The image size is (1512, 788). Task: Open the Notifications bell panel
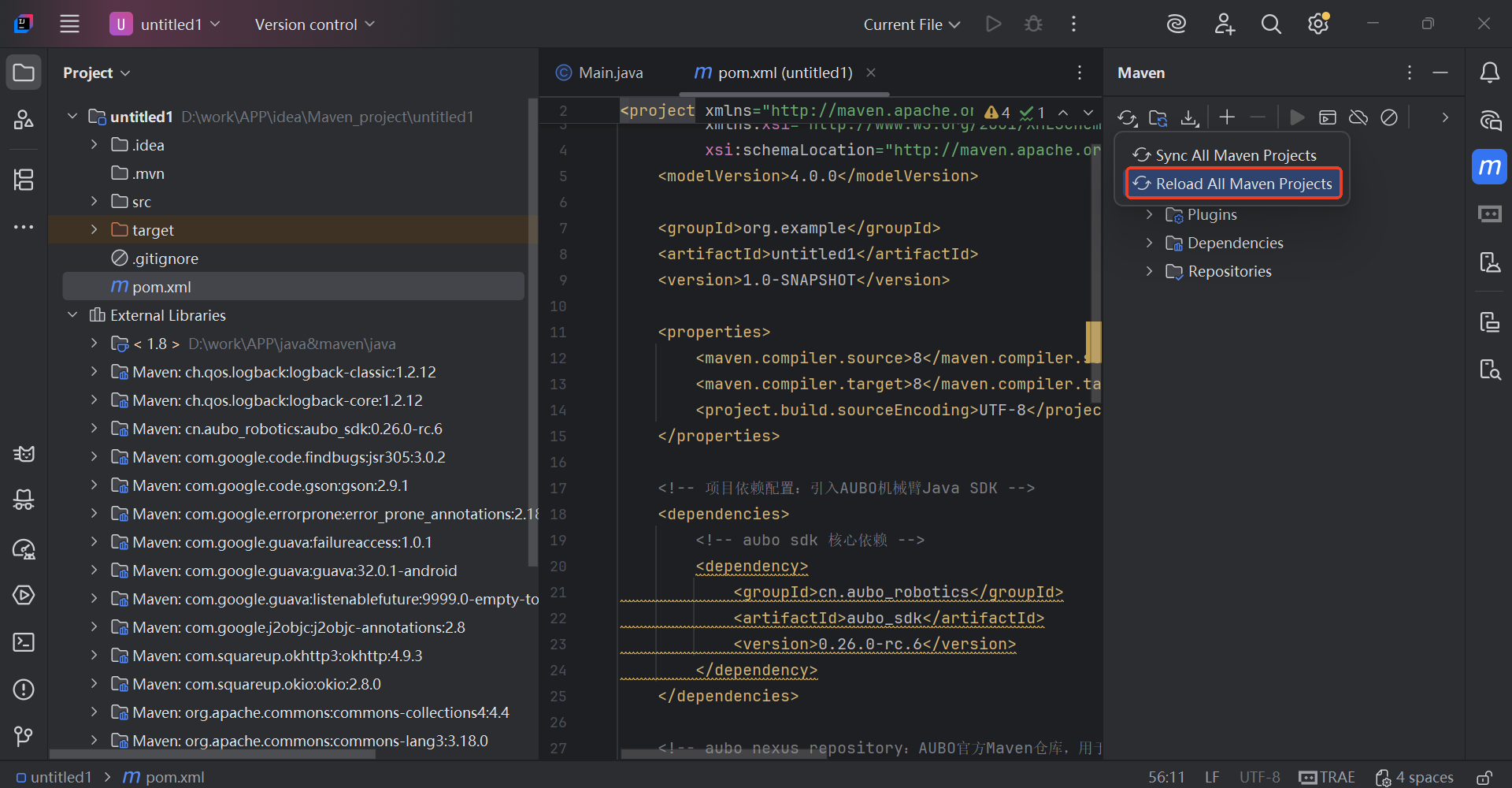click(x=1489, y=72)
